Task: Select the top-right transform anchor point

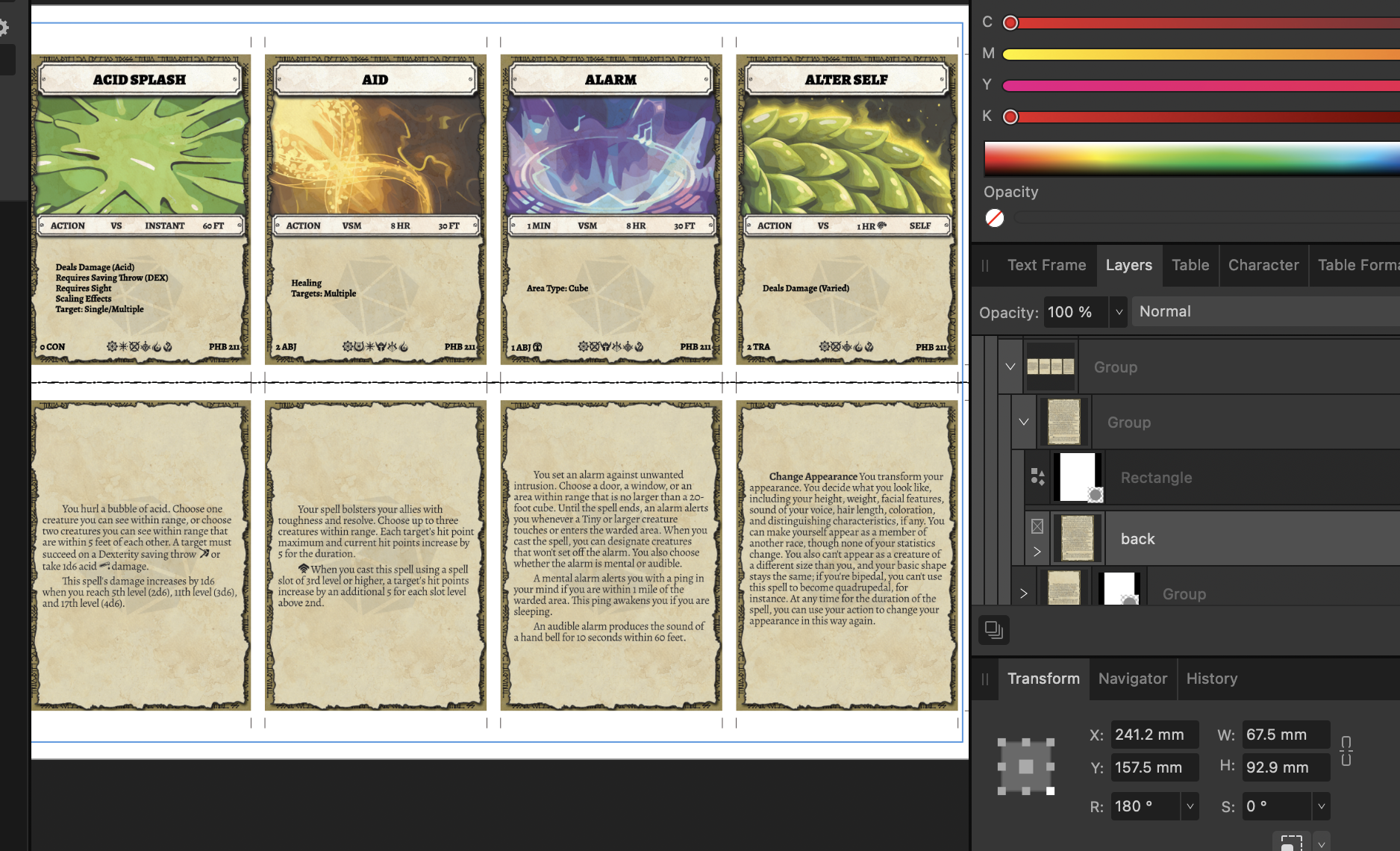Action: click(x=1050, y=743)
